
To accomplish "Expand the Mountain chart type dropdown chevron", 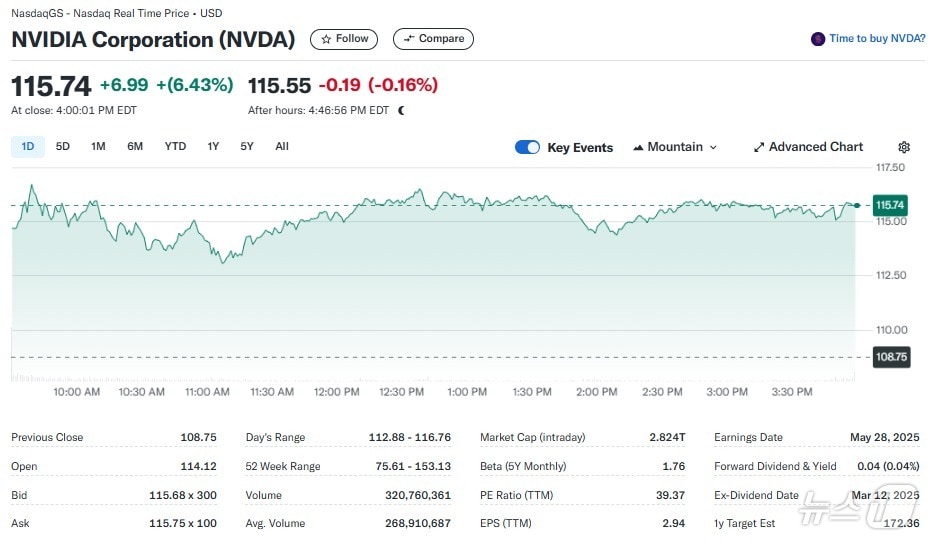I will point(713,147).
